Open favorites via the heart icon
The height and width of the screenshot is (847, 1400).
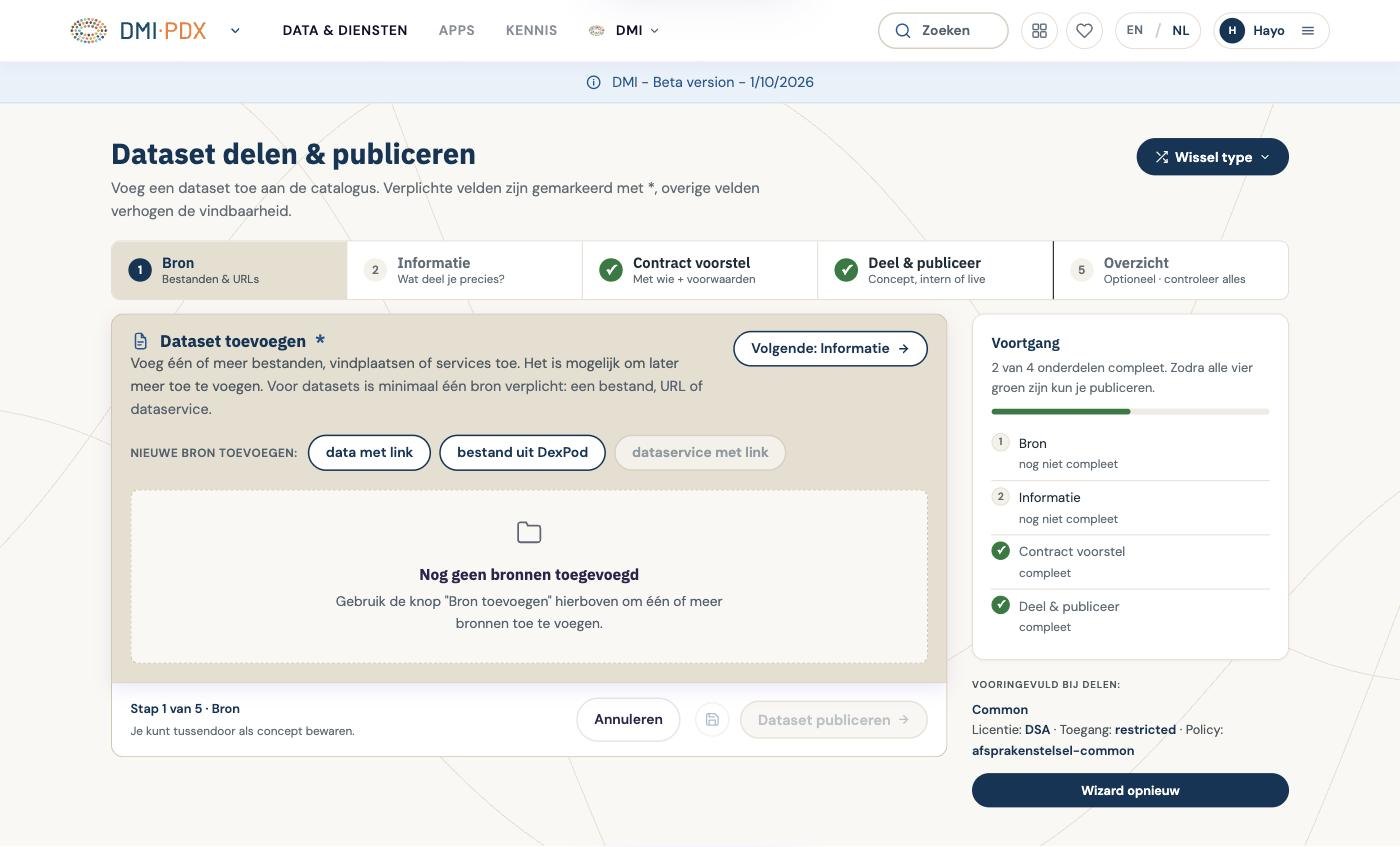[x=1084, y=30]
